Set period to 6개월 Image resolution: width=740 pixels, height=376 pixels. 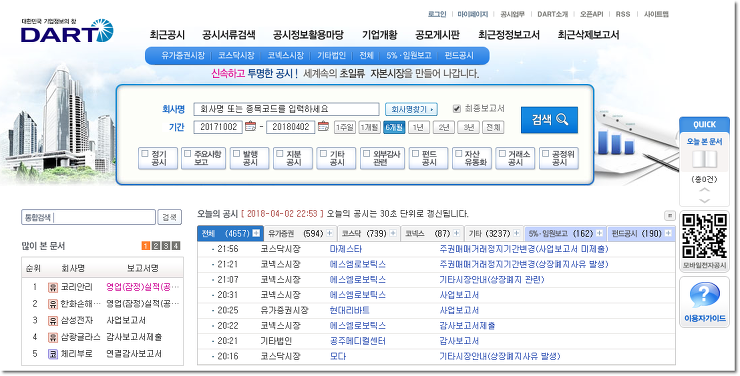click(394, 127)
